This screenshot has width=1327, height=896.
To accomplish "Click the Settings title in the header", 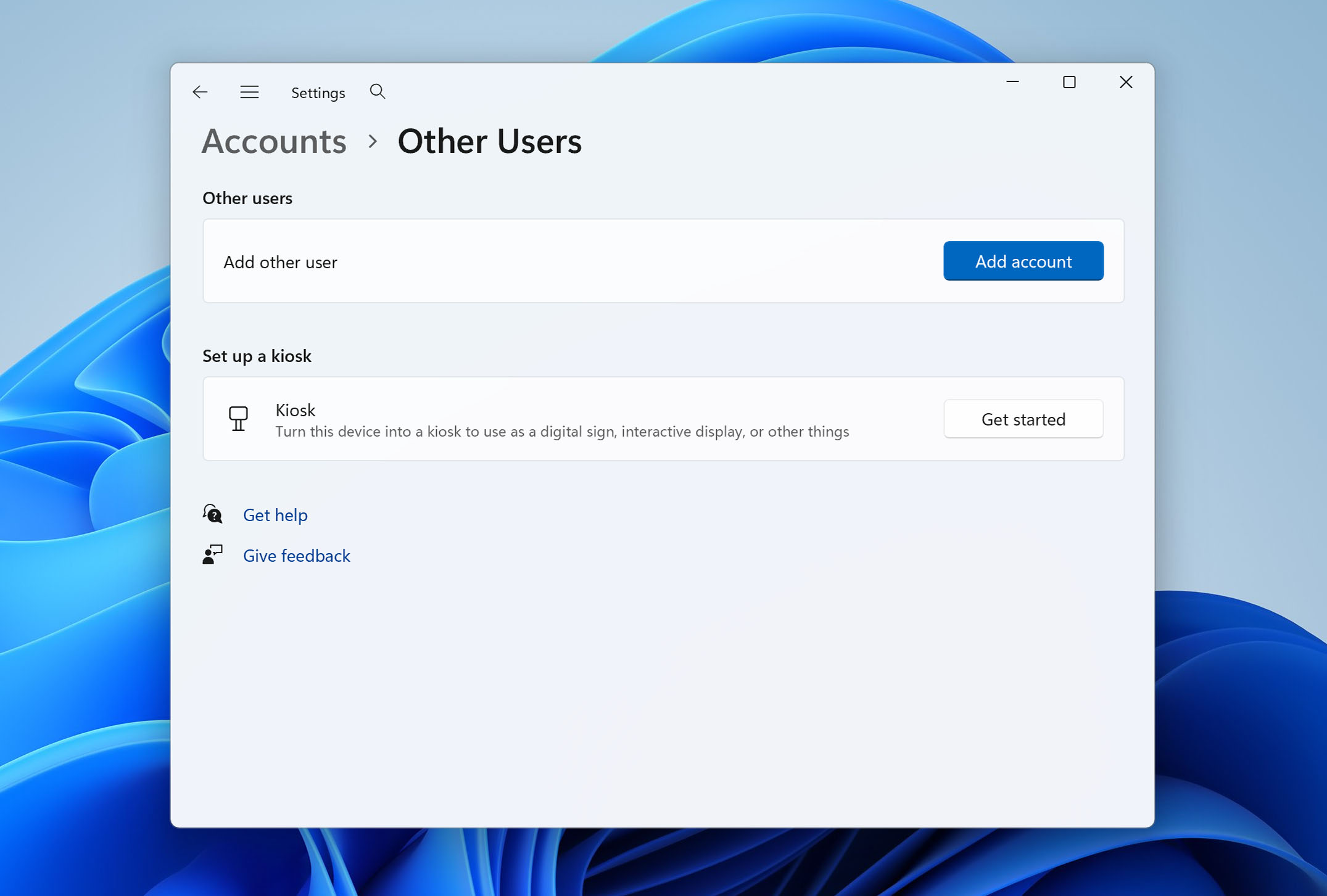I will coord(318,92).
